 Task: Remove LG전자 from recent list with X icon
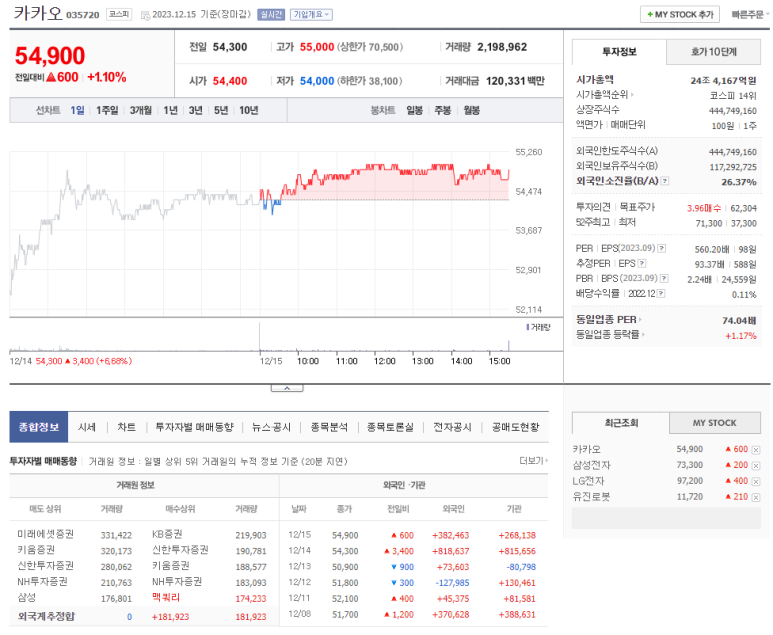[x=756, y=481]
